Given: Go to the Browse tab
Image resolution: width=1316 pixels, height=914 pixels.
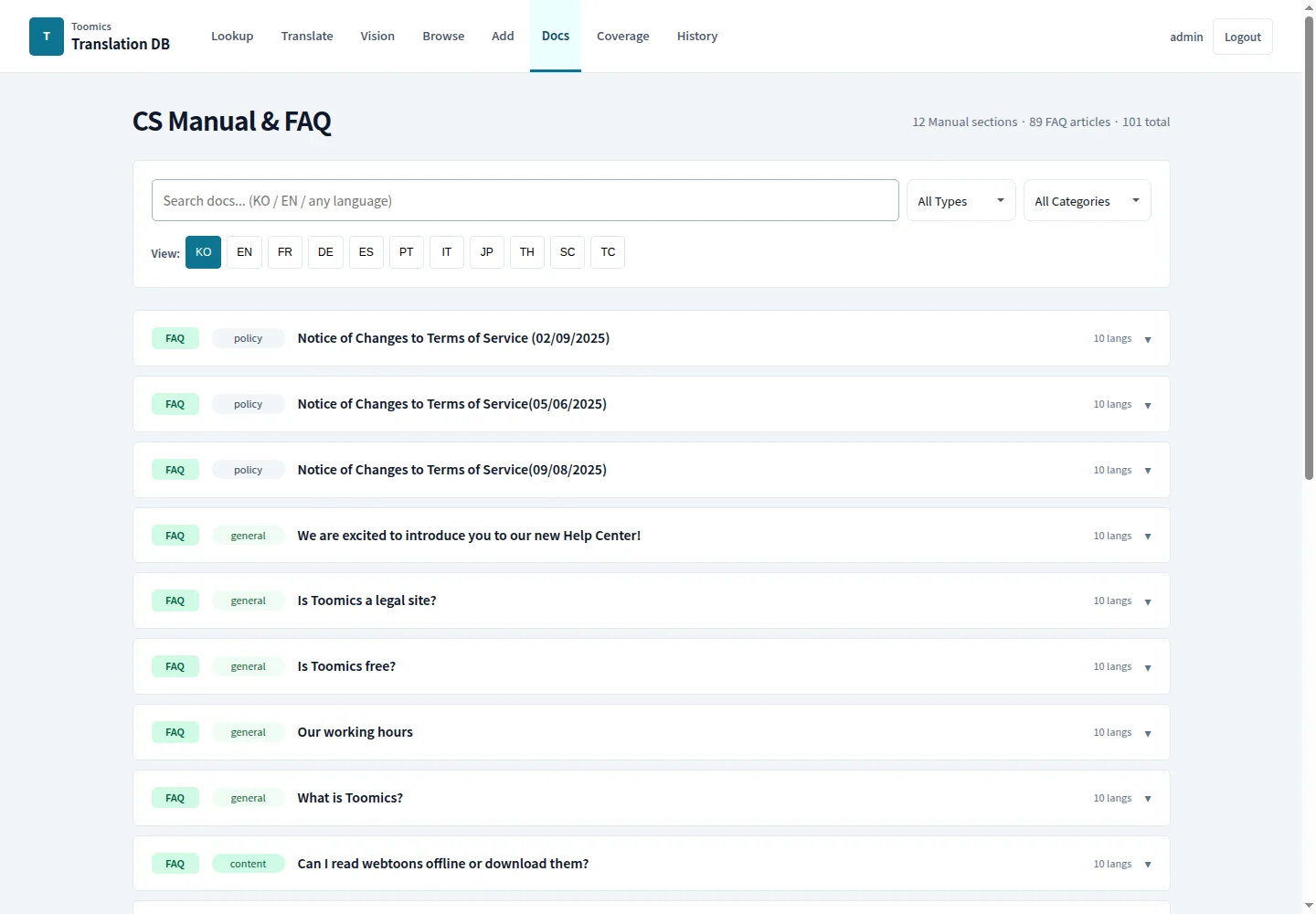Looking at the screenshot, I should pyautogui.click(x=443, y=37).
